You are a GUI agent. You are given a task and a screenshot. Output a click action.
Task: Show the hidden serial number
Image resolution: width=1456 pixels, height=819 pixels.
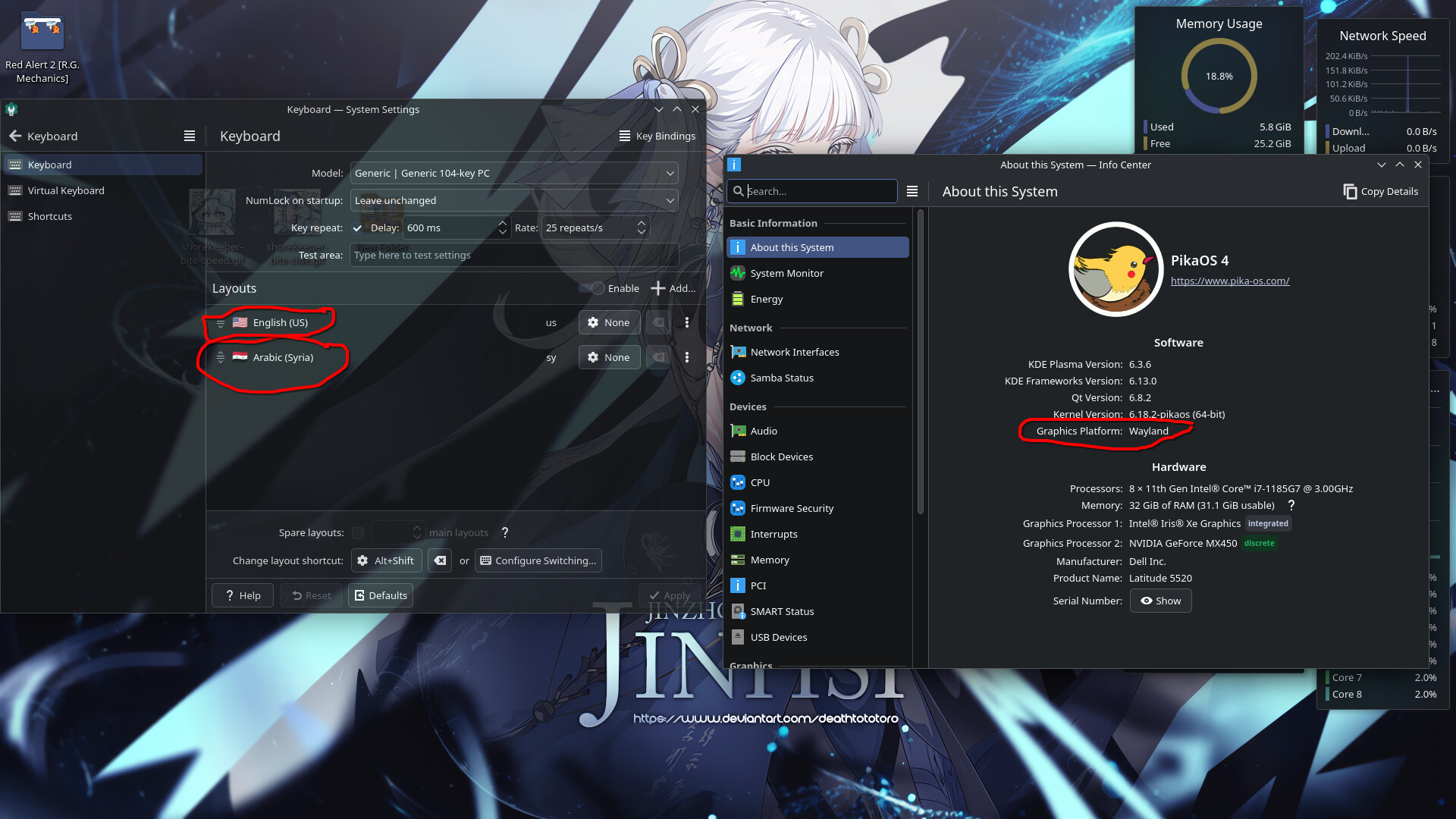[x=1160, y=601]
